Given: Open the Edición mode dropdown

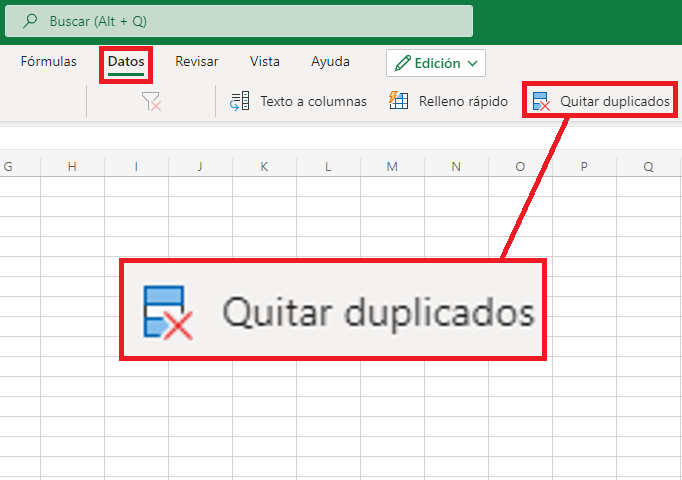Looking at the screenshot, I should point(473,63).
